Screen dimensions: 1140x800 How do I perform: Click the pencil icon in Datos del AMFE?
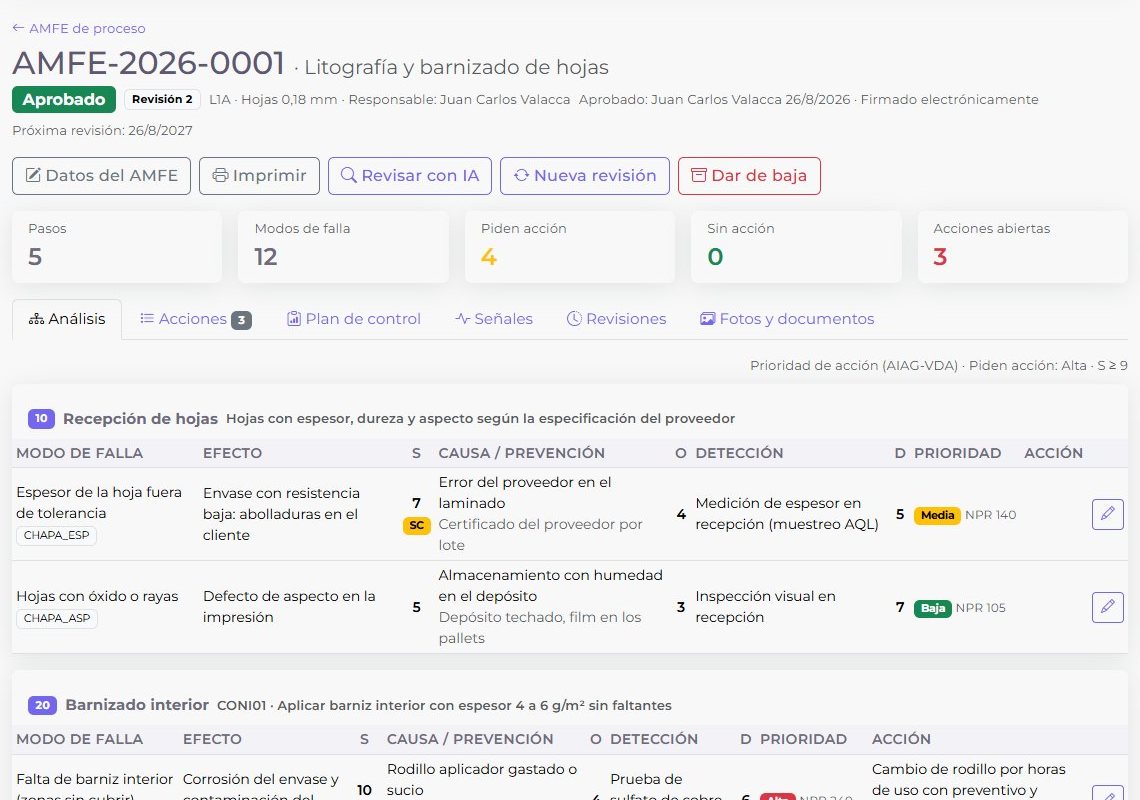click(33, 175)
